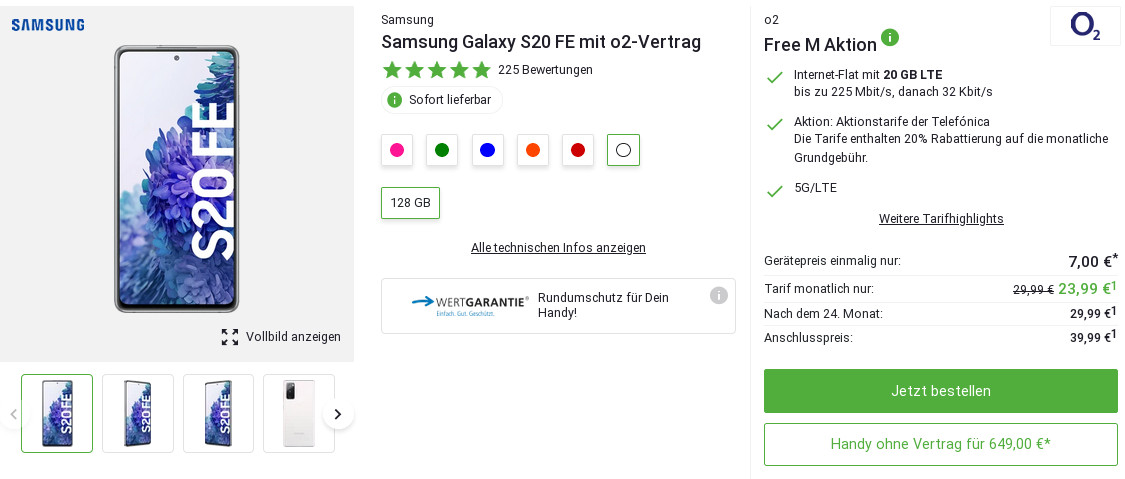This screenshot has width=1125, height=479.
Task: Click the fullscreen expand icon
Action: pyautogui.click(x=230, y=337)
